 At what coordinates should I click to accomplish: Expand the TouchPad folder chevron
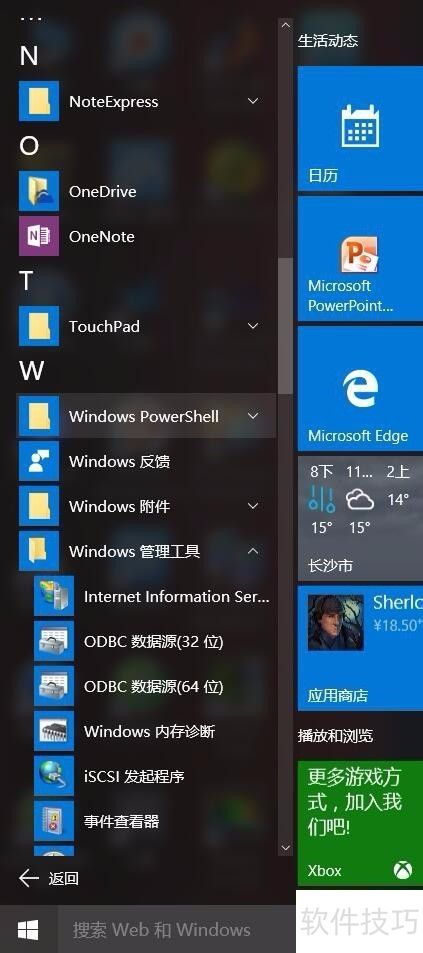coord(253,326)
